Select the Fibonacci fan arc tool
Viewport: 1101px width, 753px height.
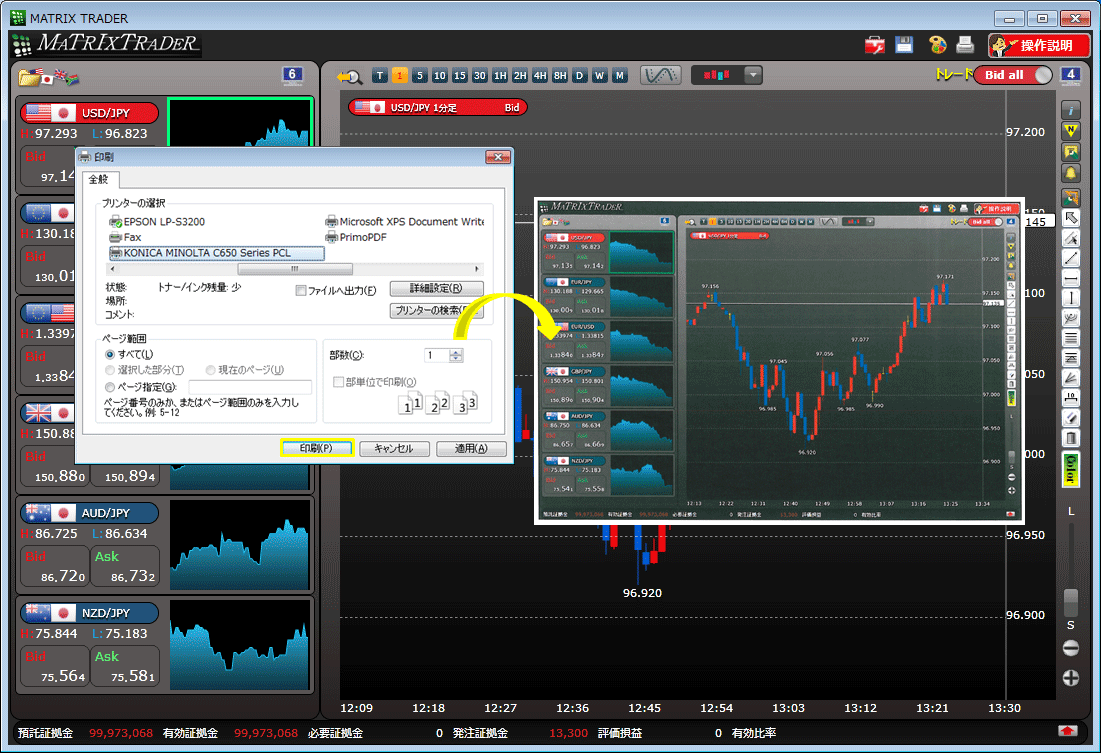pyautogui.click(x=1070, y=318)
